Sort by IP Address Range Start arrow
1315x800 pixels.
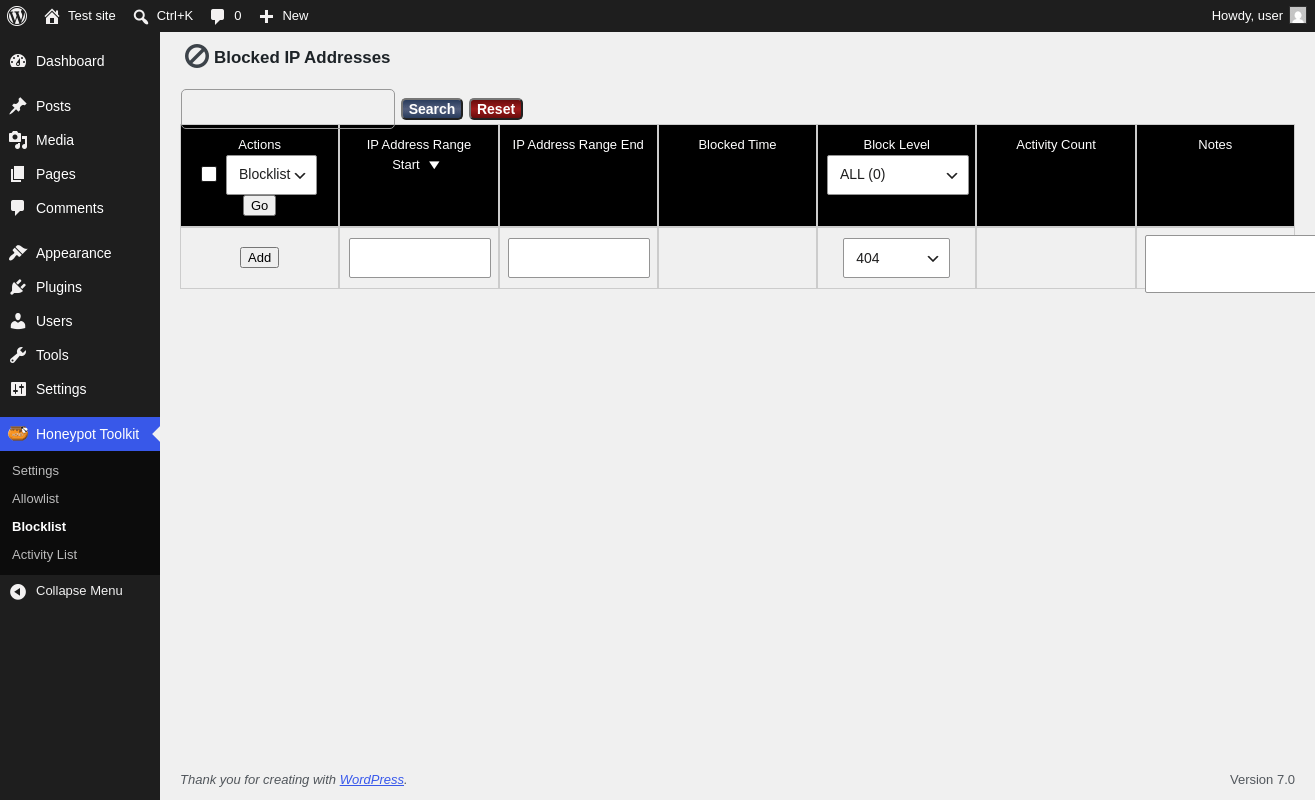[434, 165]
